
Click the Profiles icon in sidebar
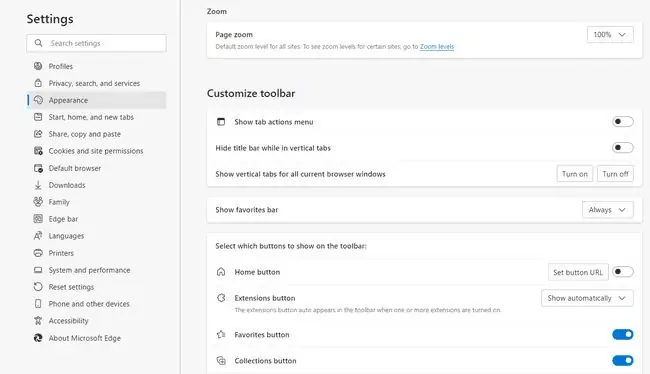pos(38,66)
